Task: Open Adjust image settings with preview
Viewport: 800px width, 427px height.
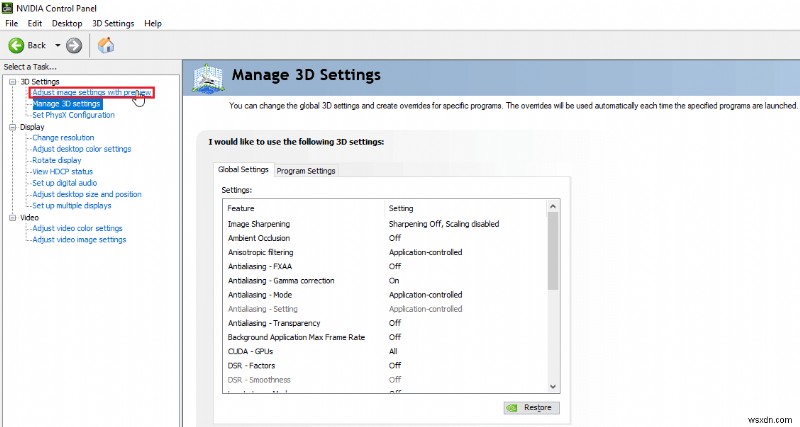Action: (92, 92)
